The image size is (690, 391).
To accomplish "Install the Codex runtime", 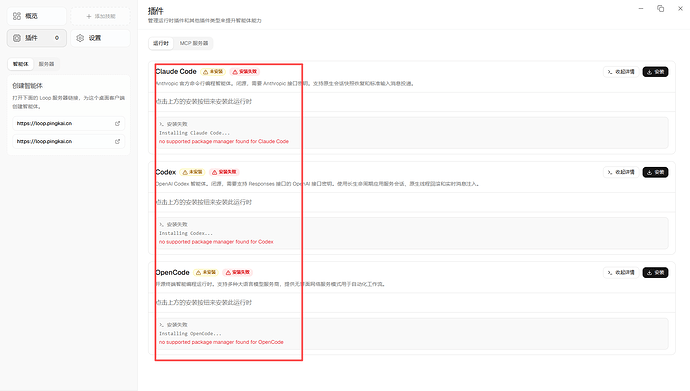I will pyautogui.click(x=655, y=172).
